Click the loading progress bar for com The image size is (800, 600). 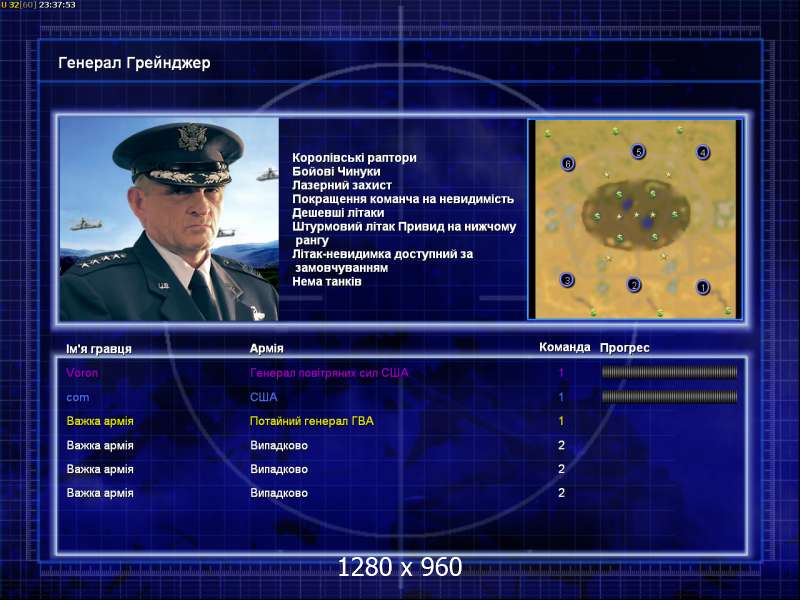[x=669, y=396]
